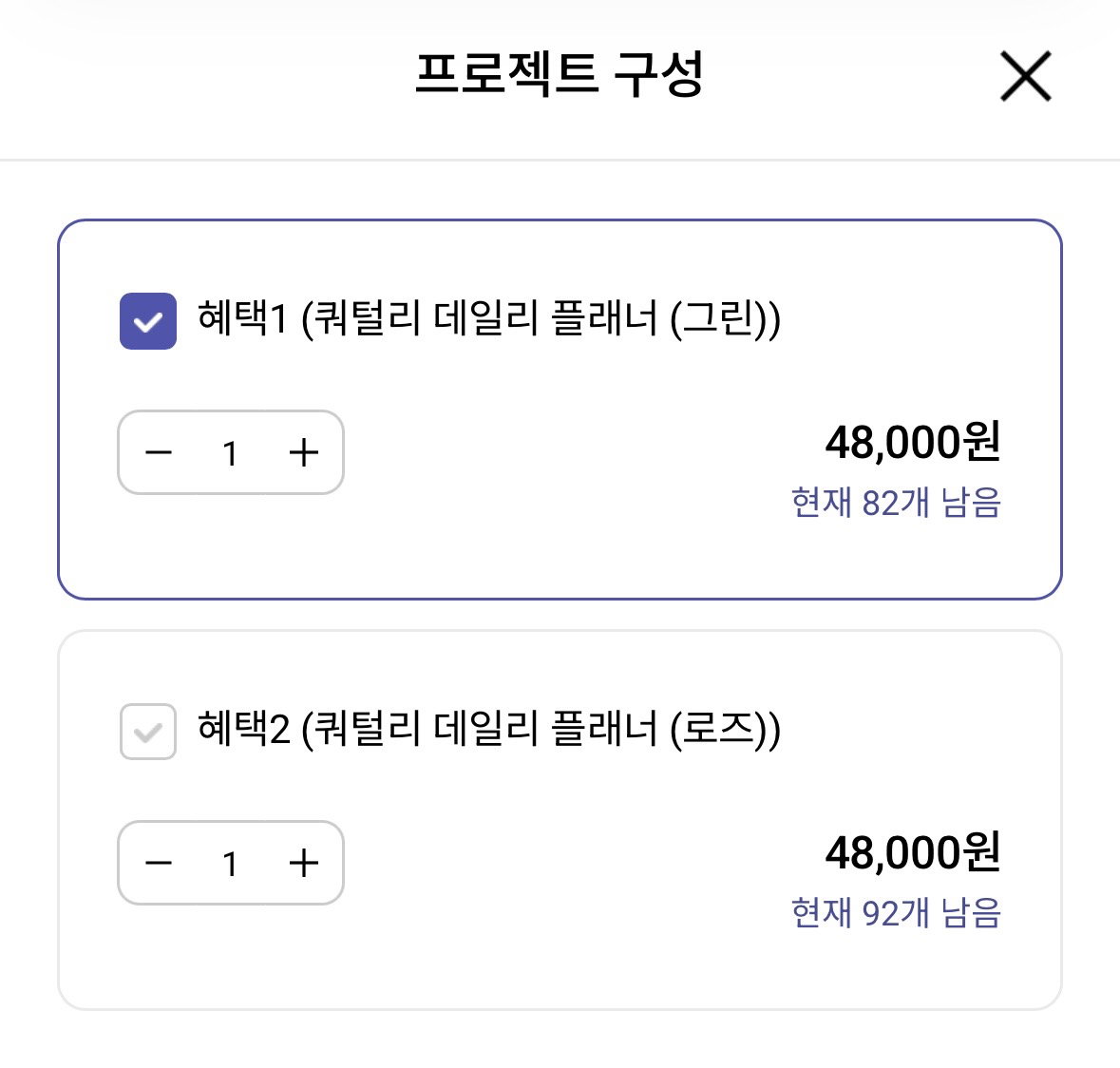Select the 혜택1 (퀴털리 데일리 플래너 (그린)) label
Image resolution: width=1120 pixels, height=1068 pixels.
tap(489, 318)
